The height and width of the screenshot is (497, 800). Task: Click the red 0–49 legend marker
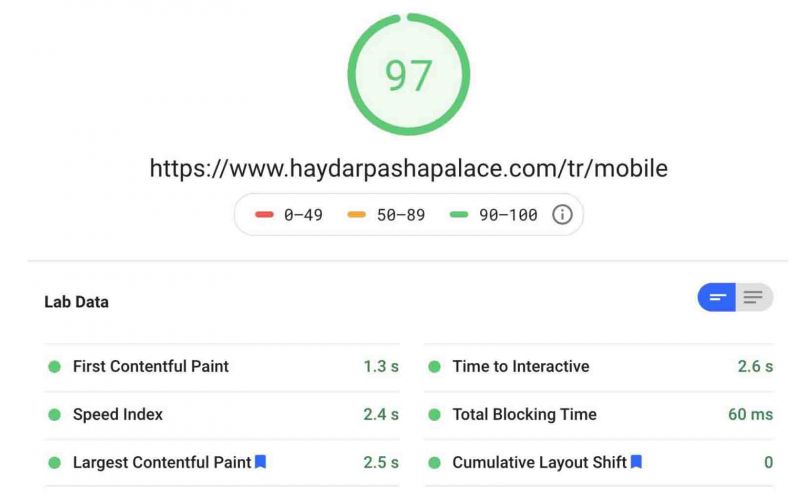(x=264, y=215)
